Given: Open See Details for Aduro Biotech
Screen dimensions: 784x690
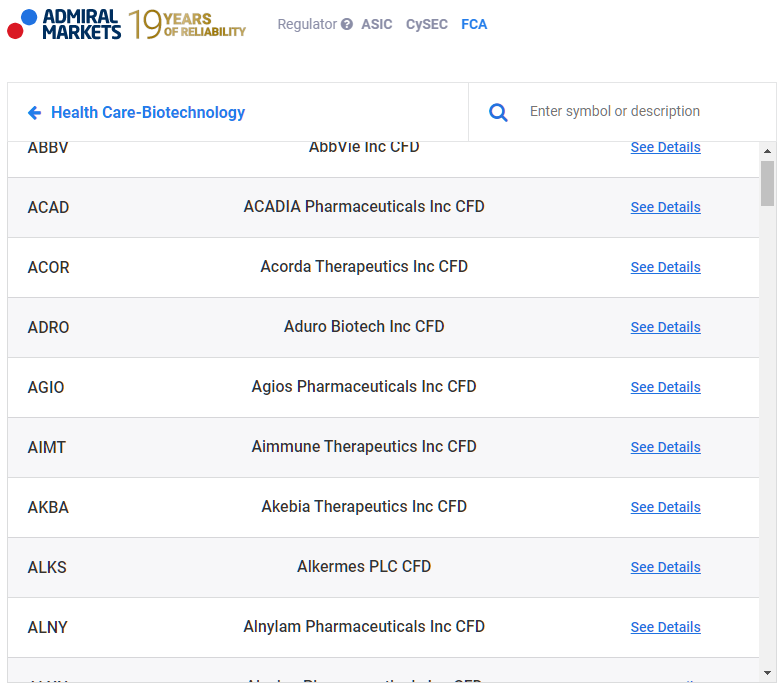Looking at the screenshot, I should tap(665, 327).
